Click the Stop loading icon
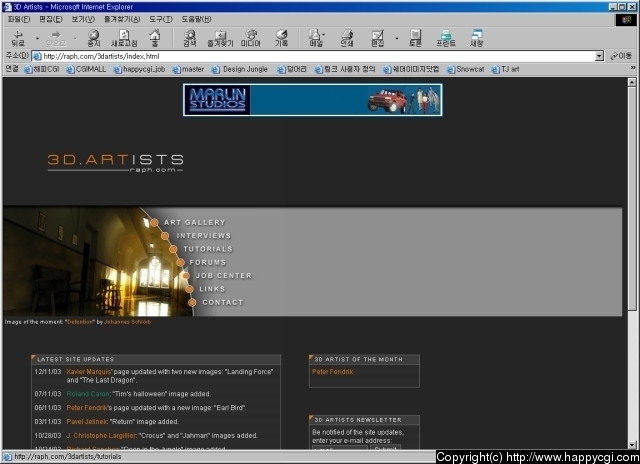640x464 pixels. point(94,38)
